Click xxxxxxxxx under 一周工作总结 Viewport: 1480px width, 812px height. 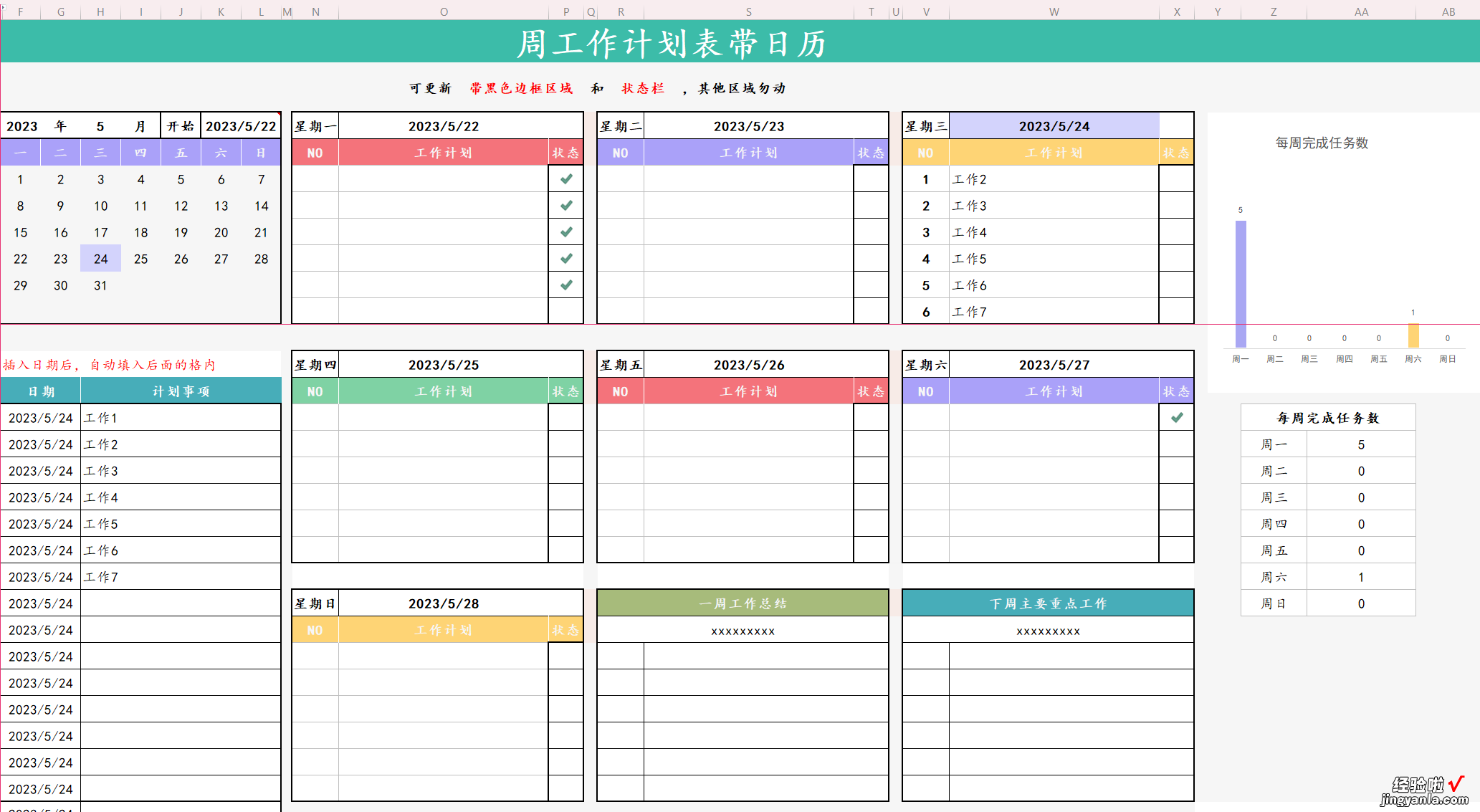click(x=743, y=631)
